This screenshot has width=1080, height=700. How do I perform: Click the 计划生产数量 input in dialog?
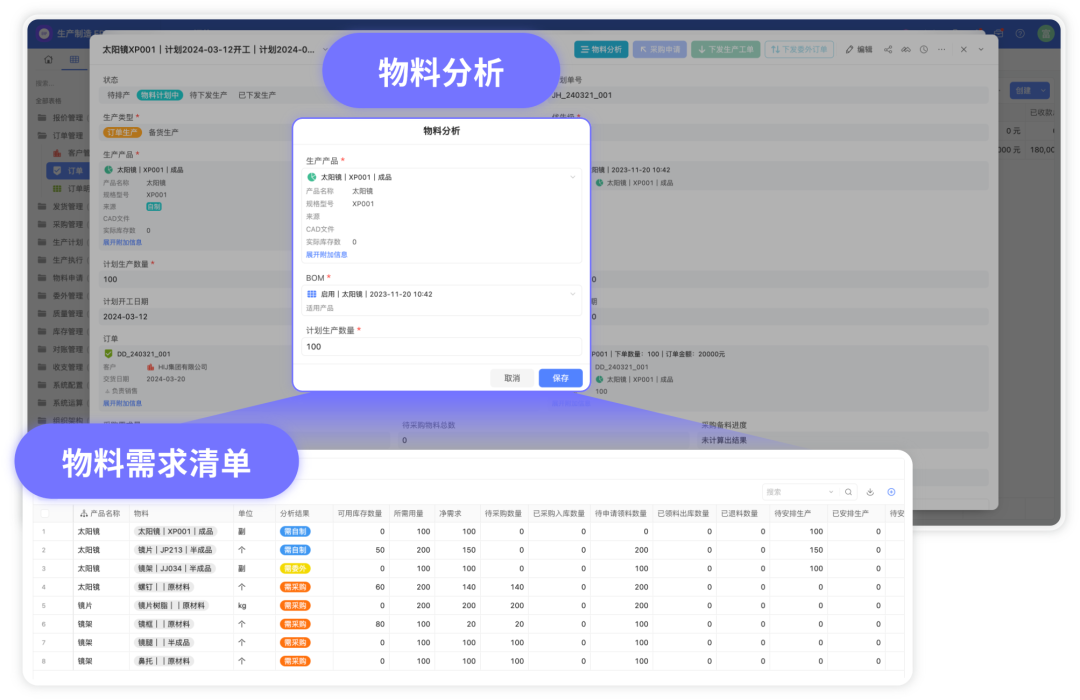(x=441, y=346)
